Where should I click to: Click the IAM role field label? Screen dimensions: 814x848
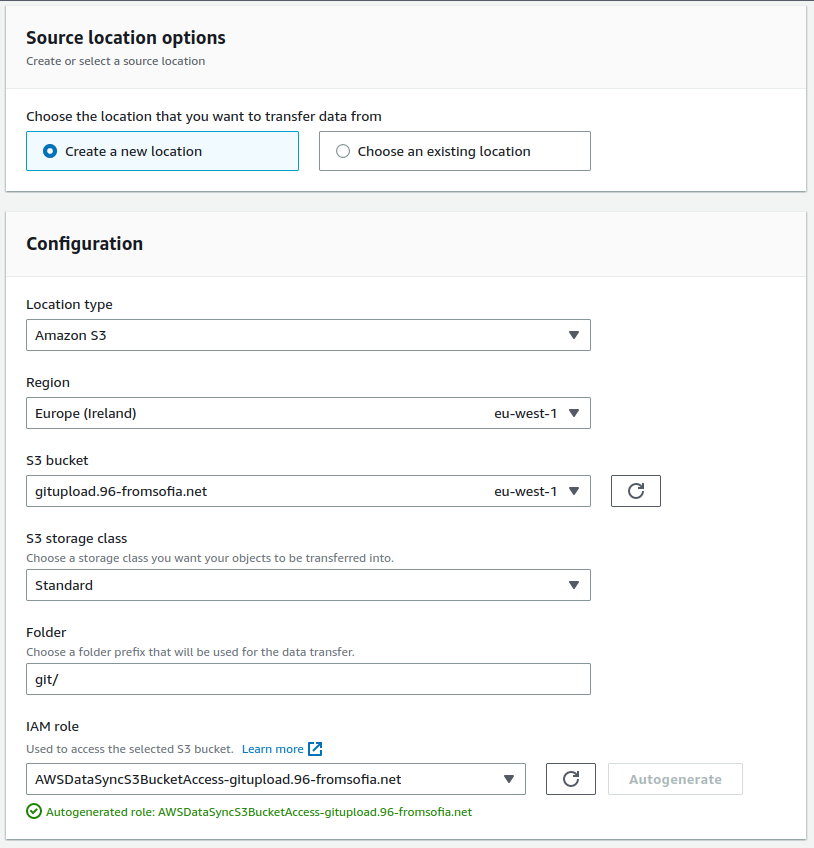coord(52,726)
